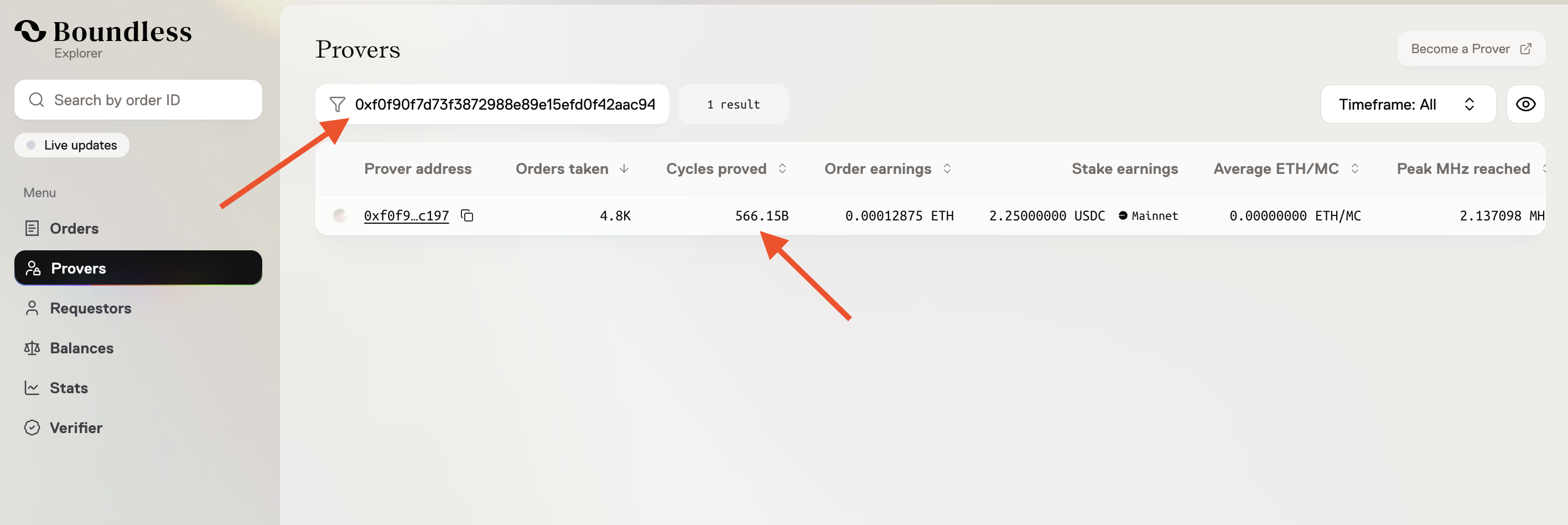The width and height of the screenshot is (1568, 525).
Task: Open the Timeframe: All dropdown
Action: (x=1408, y=105)
